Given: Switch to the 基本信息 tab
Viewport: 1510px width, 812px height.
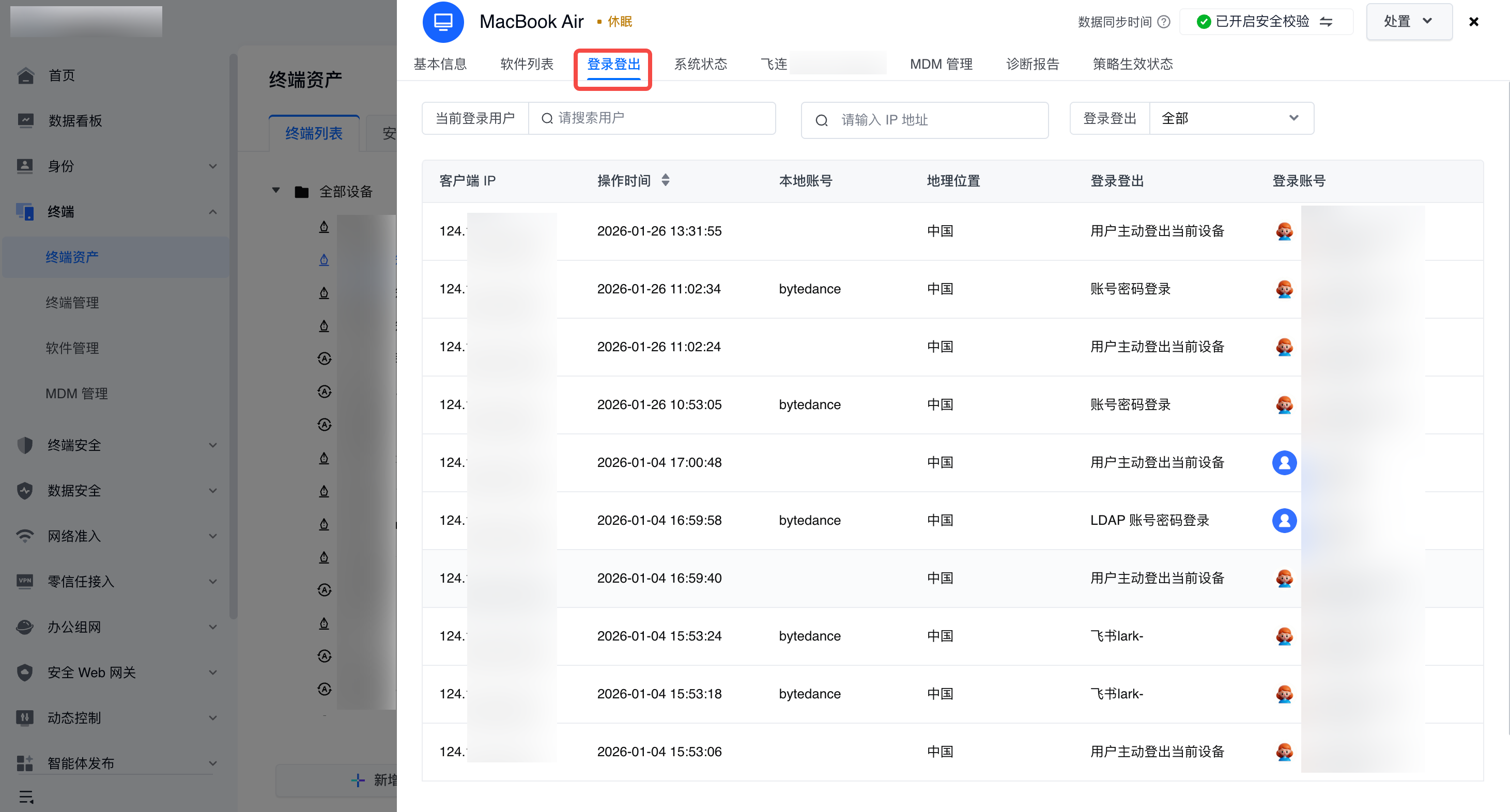Looking at the screenshot, I should pos(440,64).
